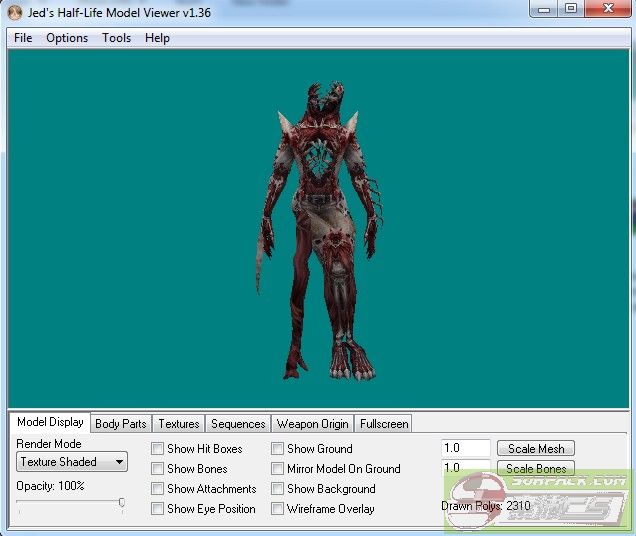Enable Mirror Model On Ground checkbox
Image resolution: width=636 pixels, height=536 pixels.
[x=277, y=469]
